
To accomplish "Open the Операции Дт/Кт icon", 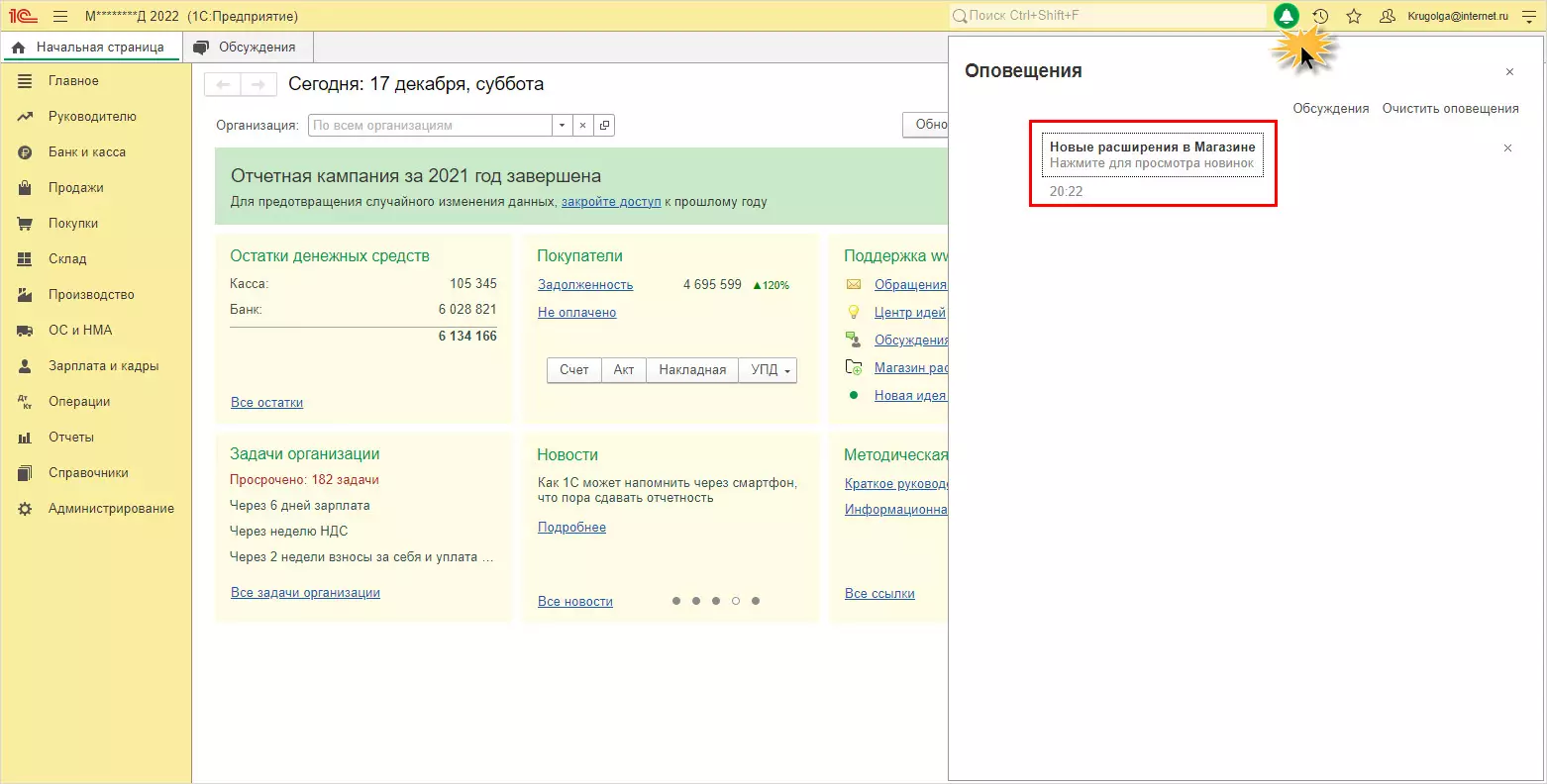I will pos(25,402).
